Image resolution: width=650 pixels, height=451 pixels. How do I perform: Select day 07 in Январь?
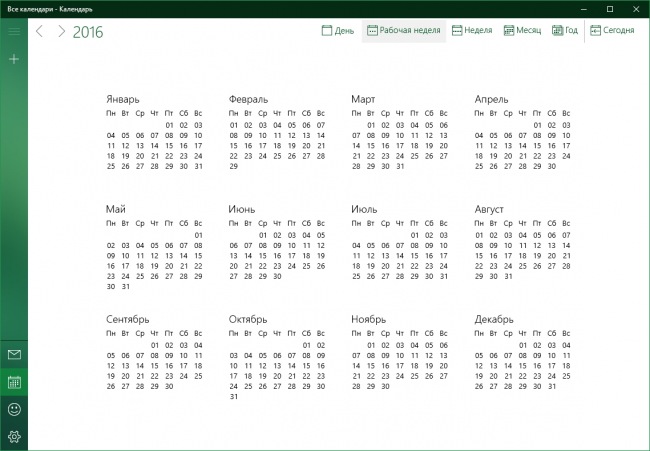click(155, 136)
